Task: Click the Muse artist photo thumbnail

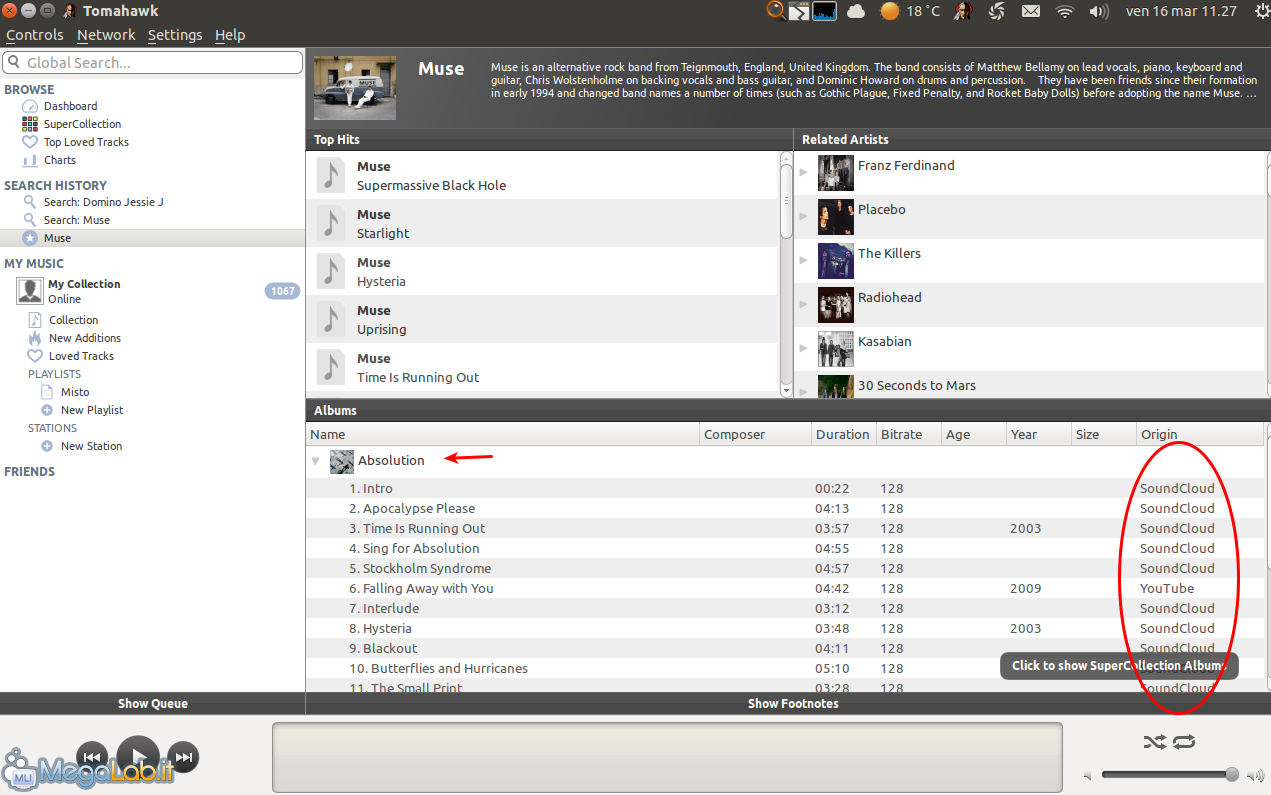Action: click(355, 87)
